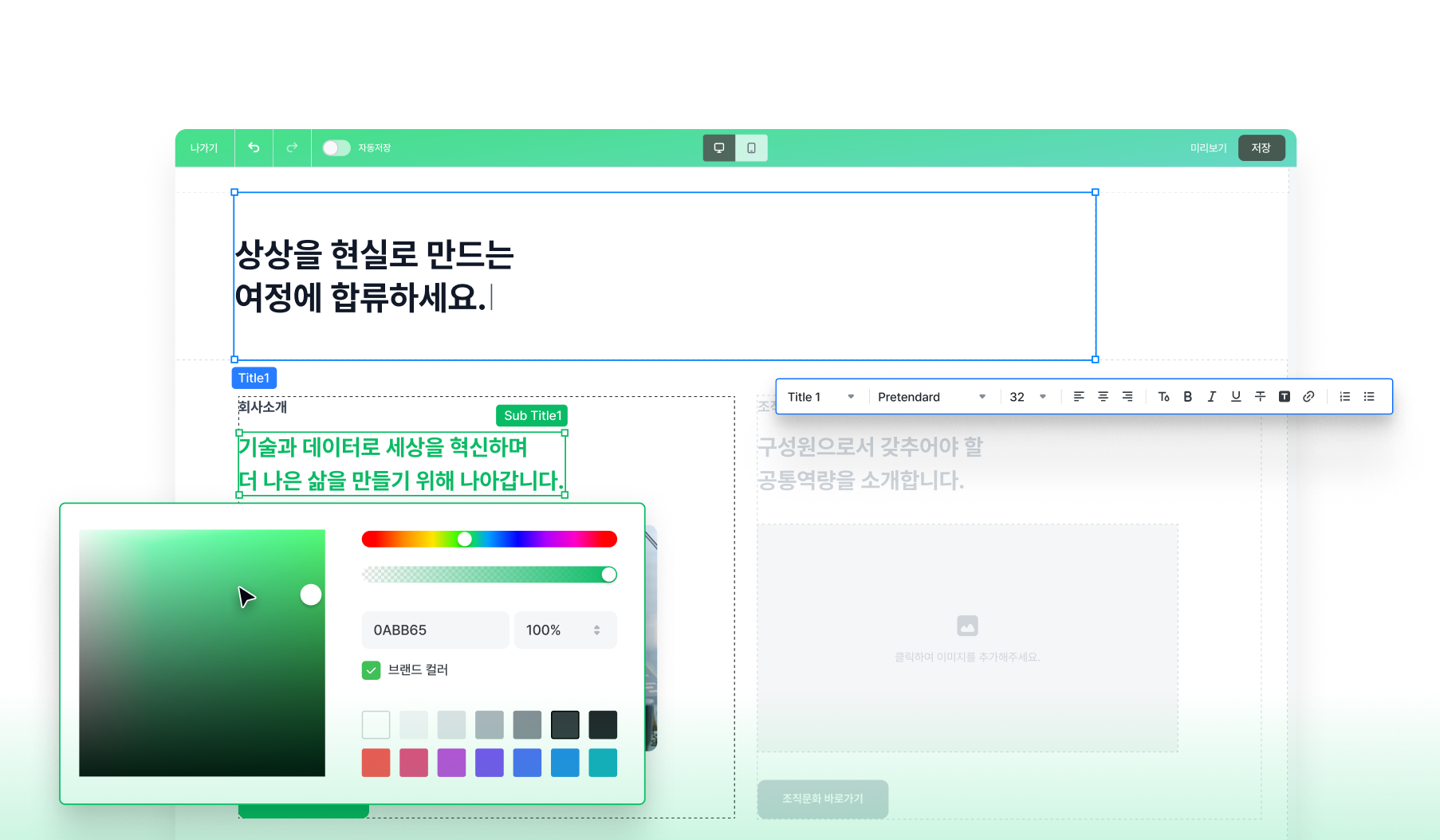Click the 상상을 현실로 만드는 title text
The image size is (1440, 840).
(x=375, y=255)
